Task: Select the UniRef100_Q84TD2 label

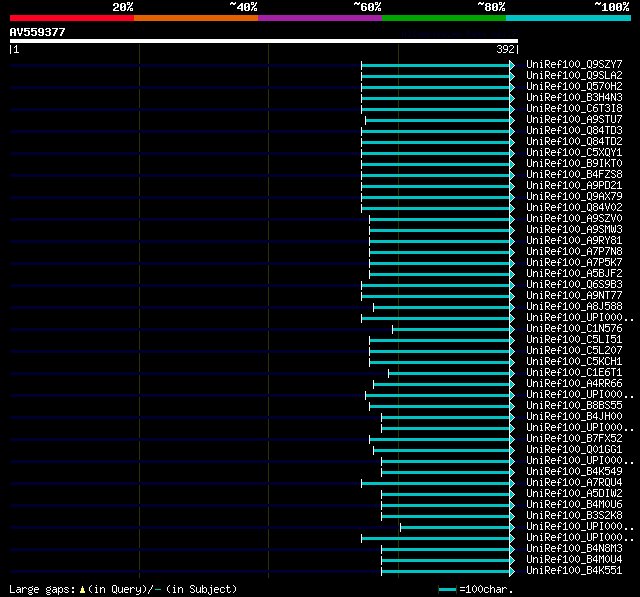Action: click(x=574, y=142)
